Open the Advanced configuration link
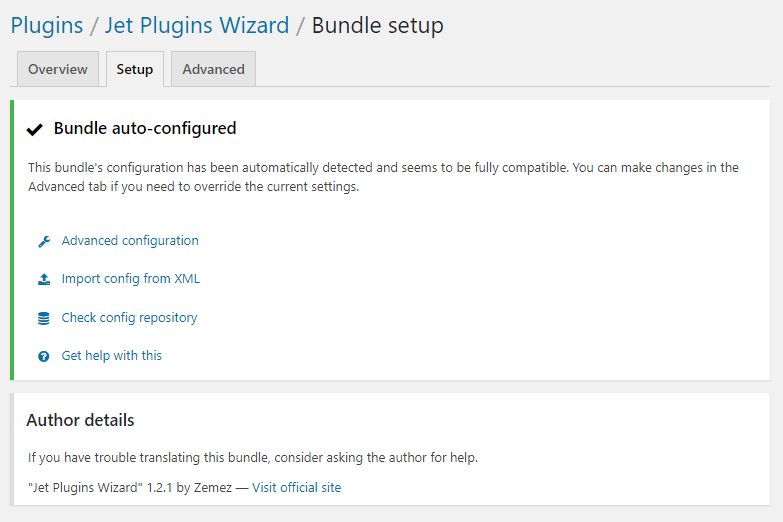 click(130, 241)
